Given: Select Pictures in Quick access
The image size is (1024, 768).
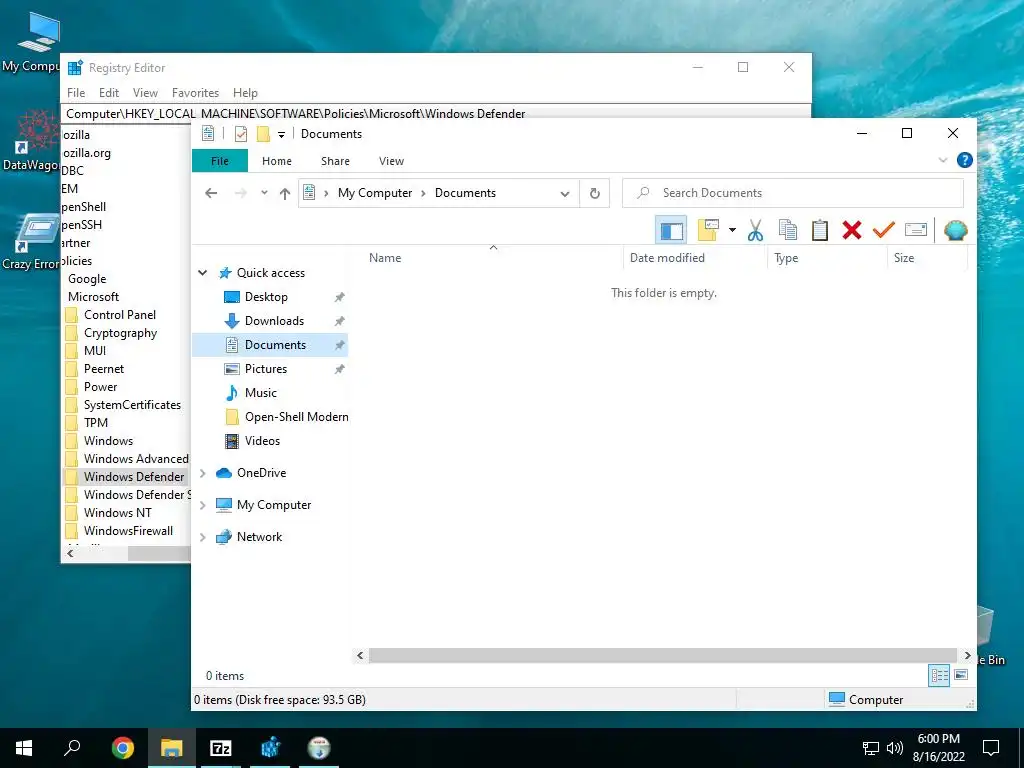Looking at the screenshot, I should (266, 369).
